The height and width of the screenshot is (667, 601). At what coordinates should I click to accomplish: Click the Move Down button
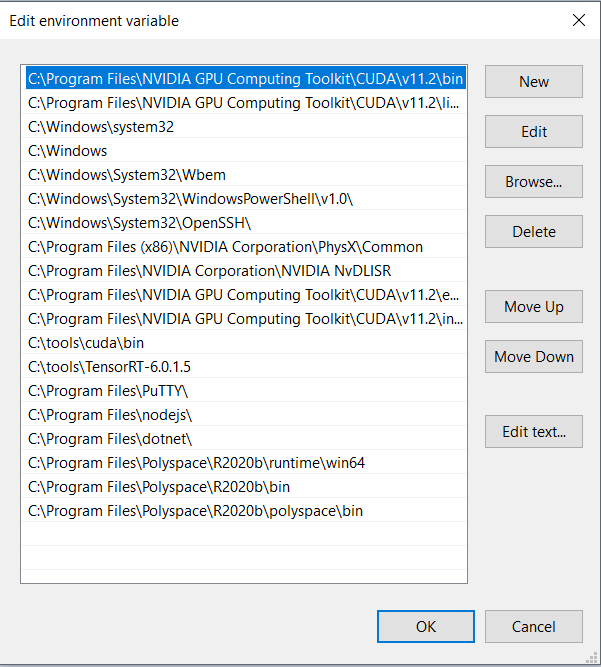coord(533,357)
